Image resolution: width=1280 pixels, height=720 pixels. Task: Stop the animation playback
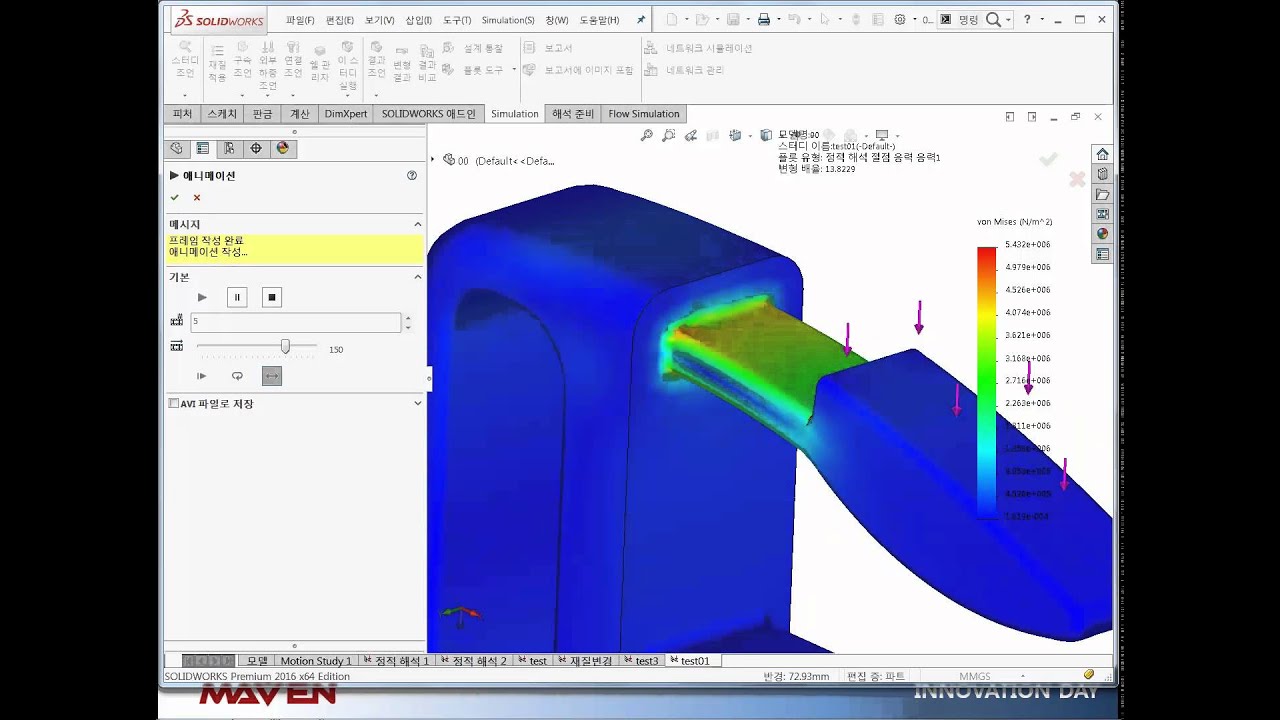click(271, 297)
